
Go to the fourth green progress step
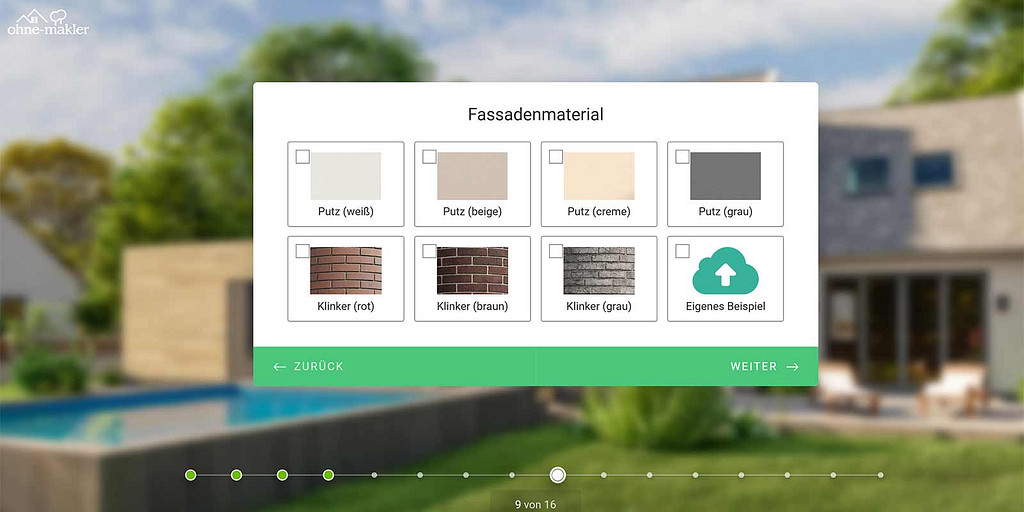[x=328, y=475]
